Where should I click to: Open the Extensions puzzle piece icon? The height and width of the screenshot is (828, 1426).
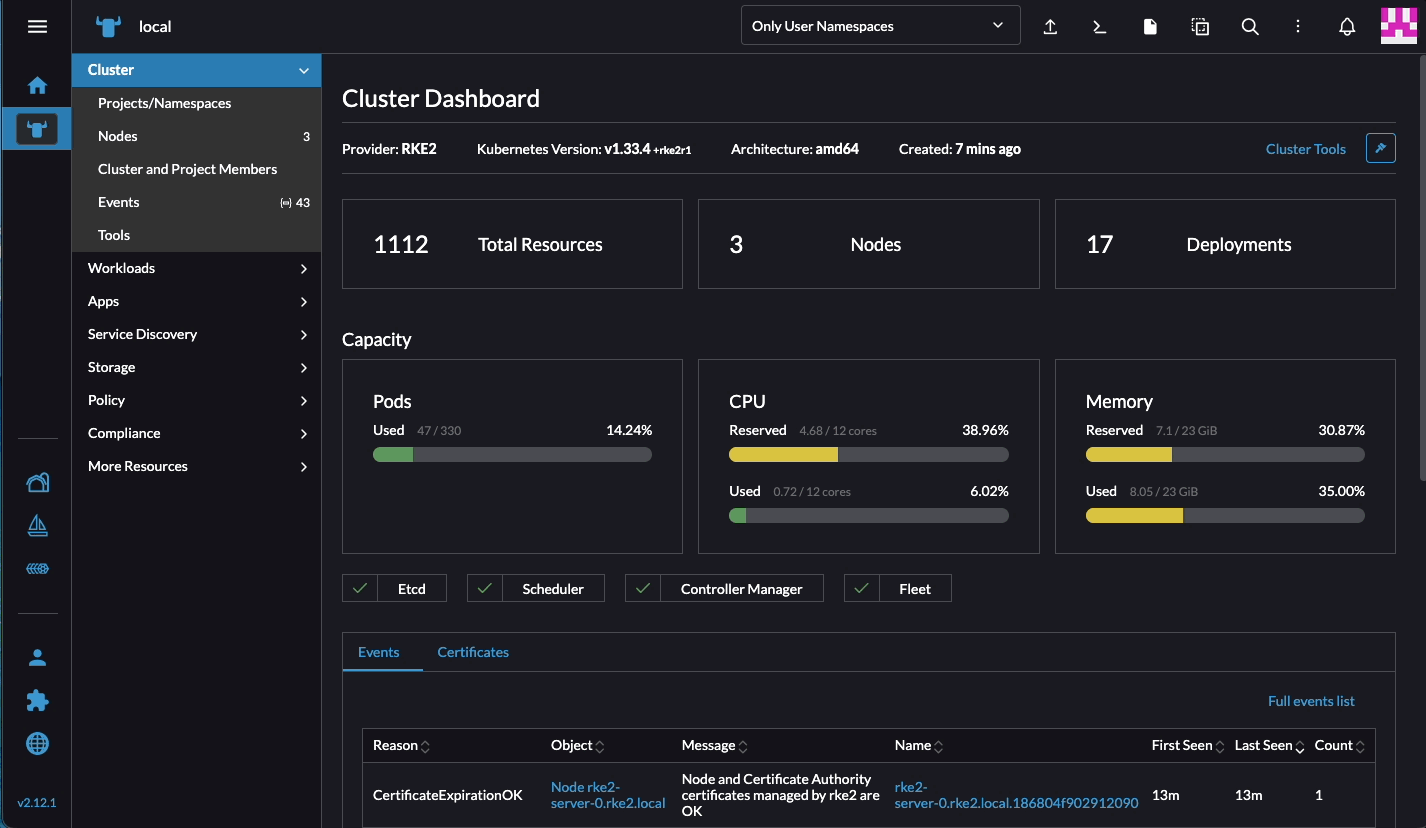click(37, 700)
